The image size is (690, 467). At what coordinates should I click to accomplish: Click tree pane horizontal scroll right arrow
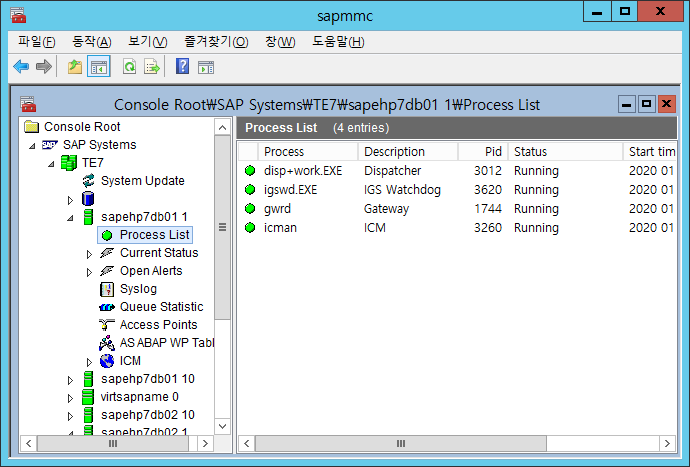click(205, 443)
